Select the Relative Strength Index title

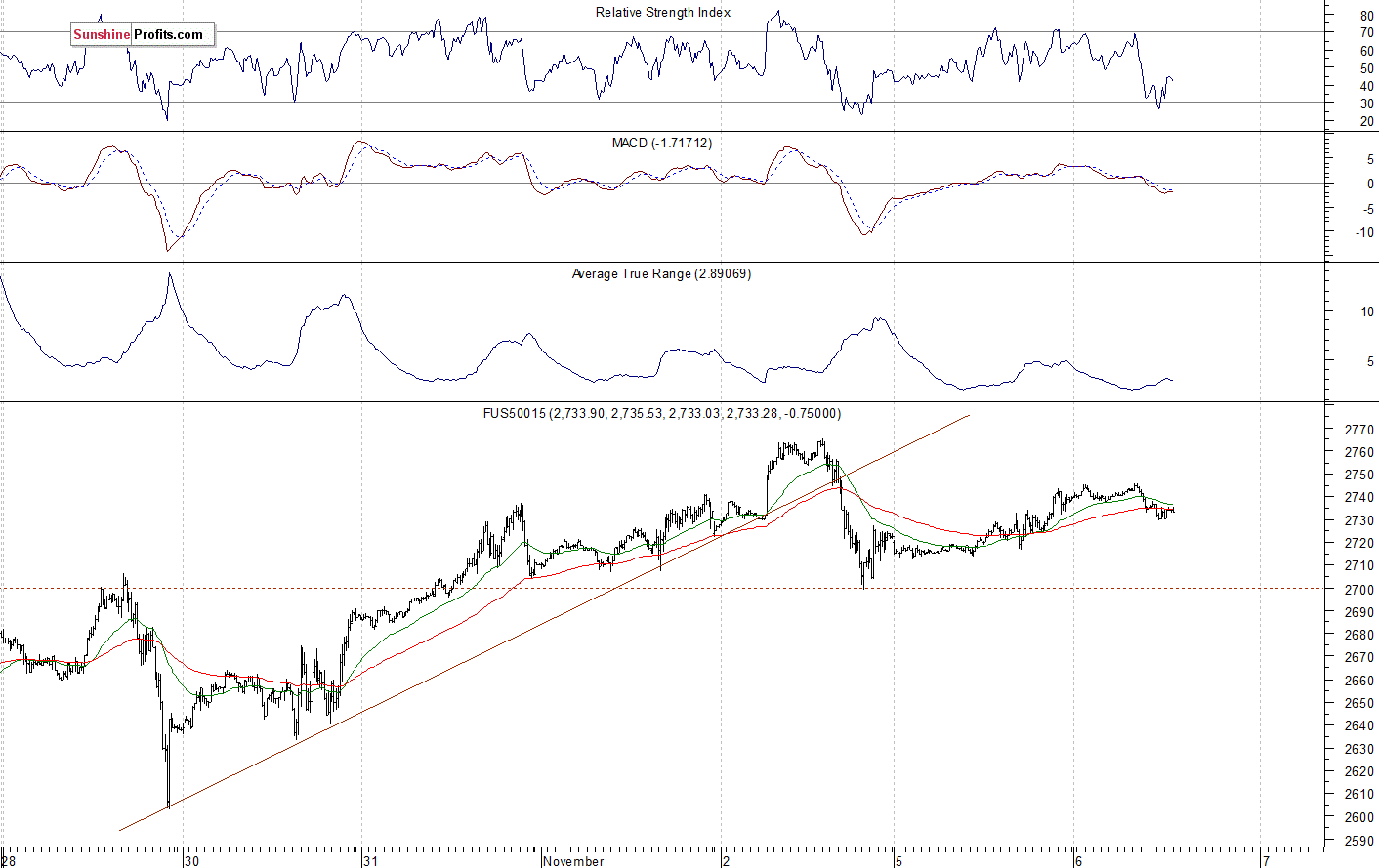[663, 13]
